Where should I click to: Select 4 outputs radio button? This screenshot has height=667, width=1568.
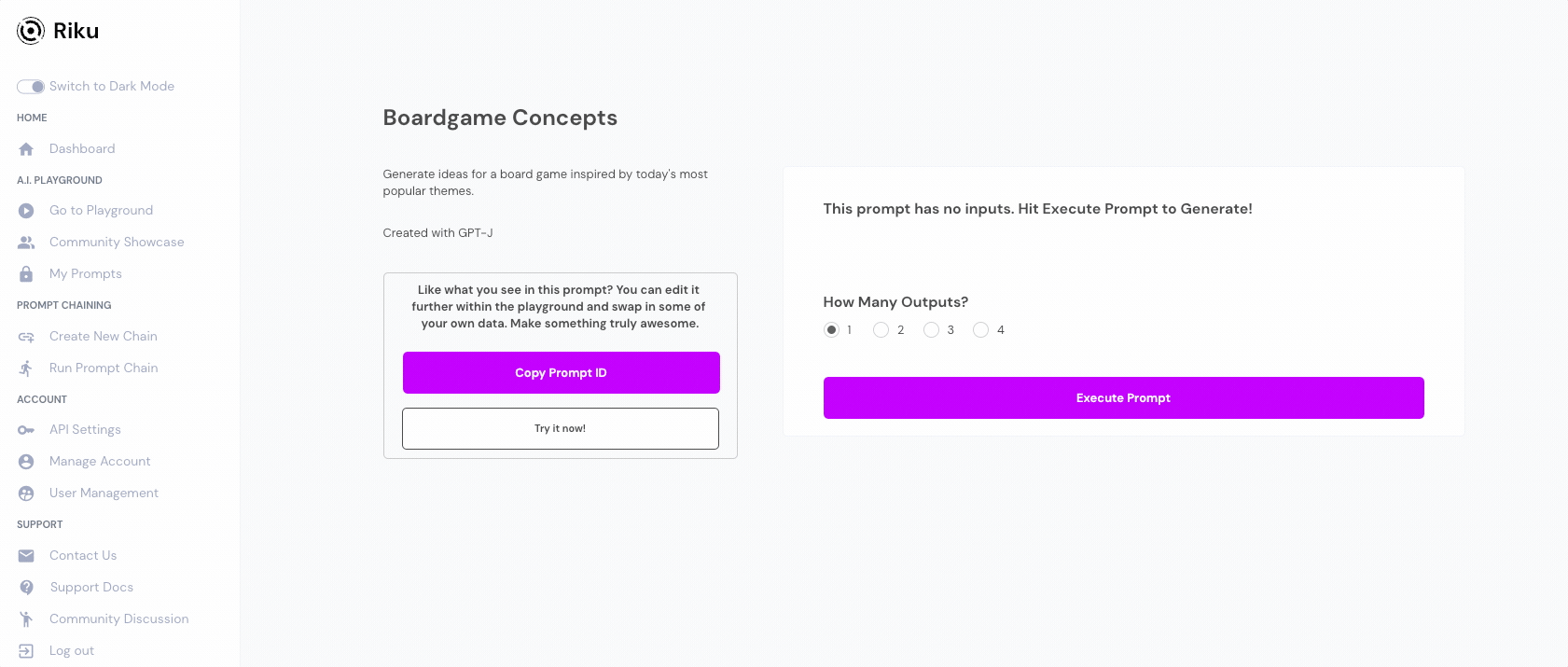pyautogui.click(x=980, y=329)
